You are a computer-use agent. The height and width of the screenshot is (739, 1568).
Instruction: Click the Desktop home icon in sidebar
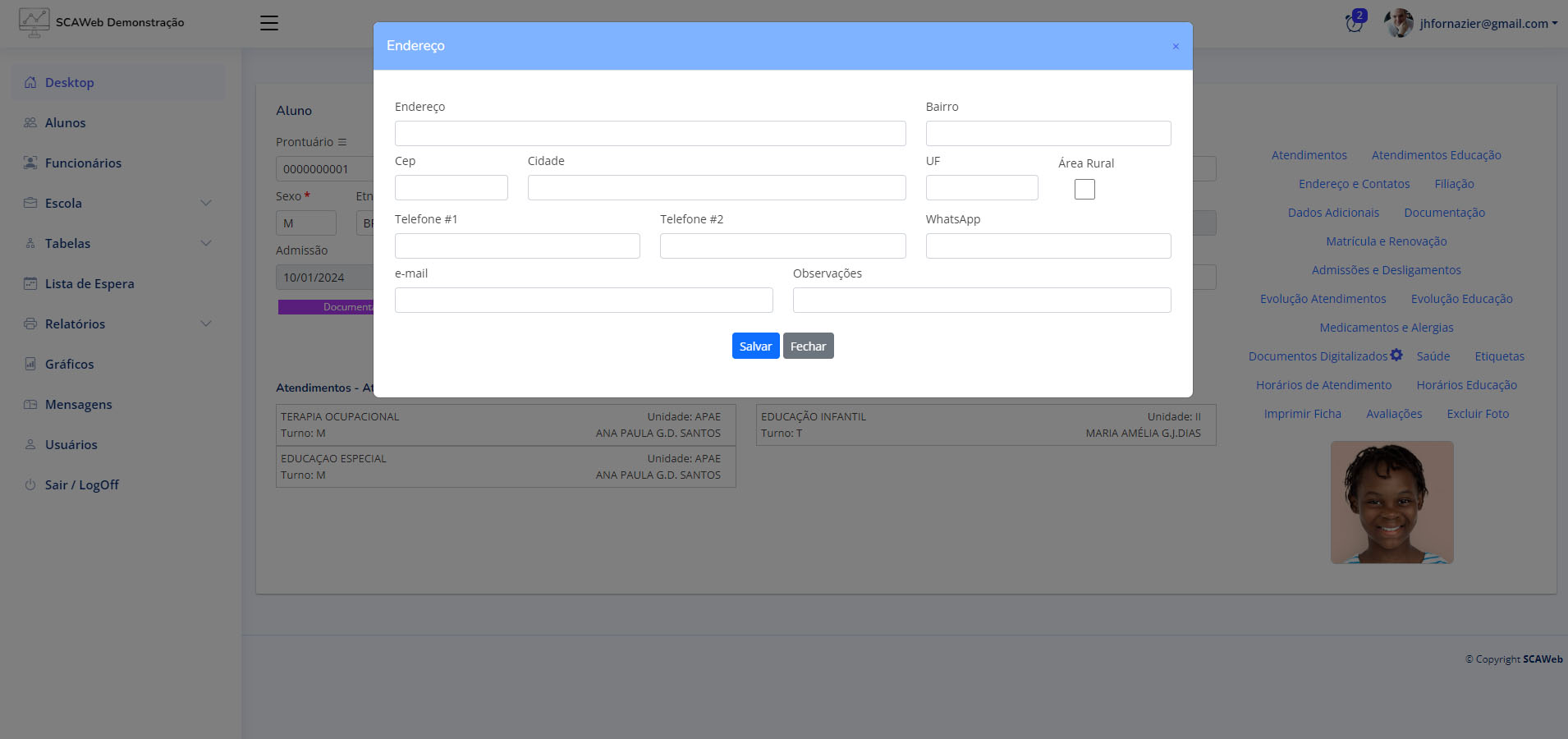coord(30,83)
